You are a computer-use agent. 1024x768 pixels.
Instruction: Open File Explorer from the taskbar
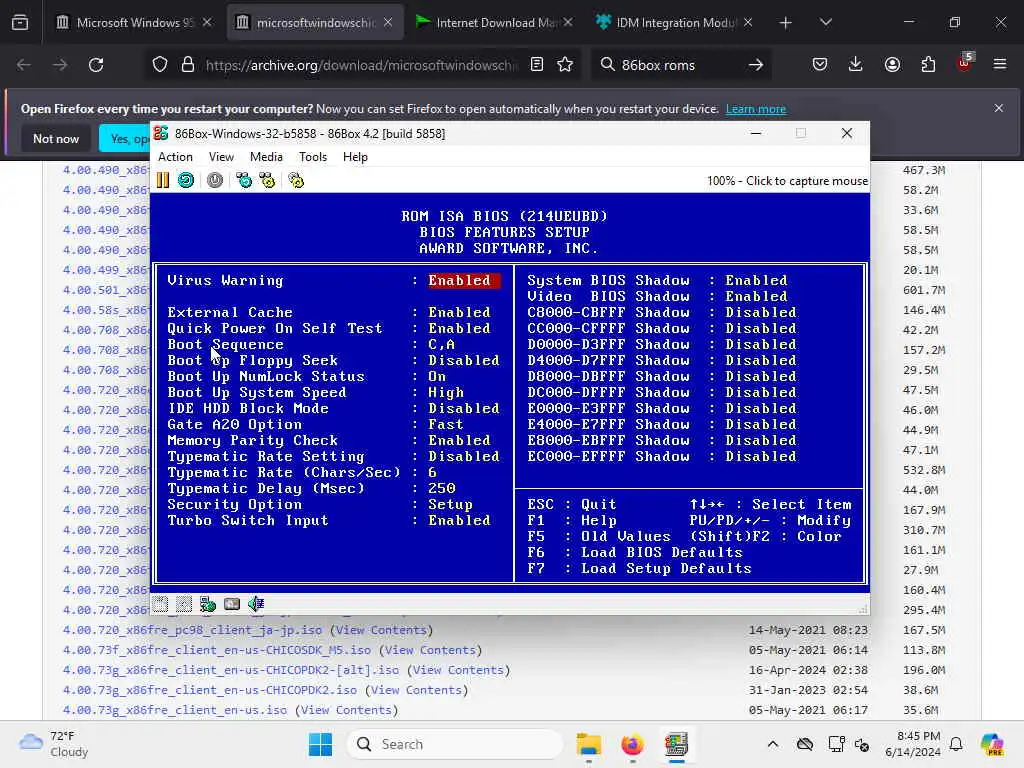(x=588, y=744)
